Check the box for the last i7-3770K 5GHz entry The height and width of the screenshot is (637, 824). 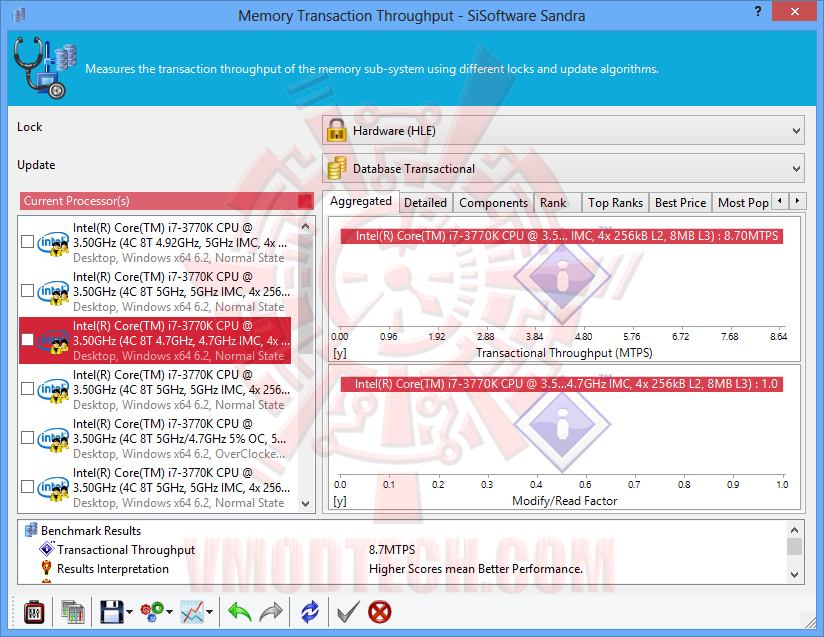coord(27,487)
